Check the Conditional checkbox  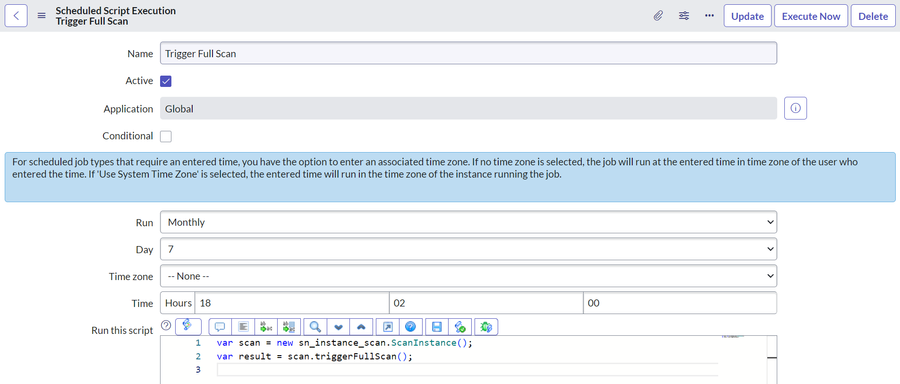coord(166,137)
